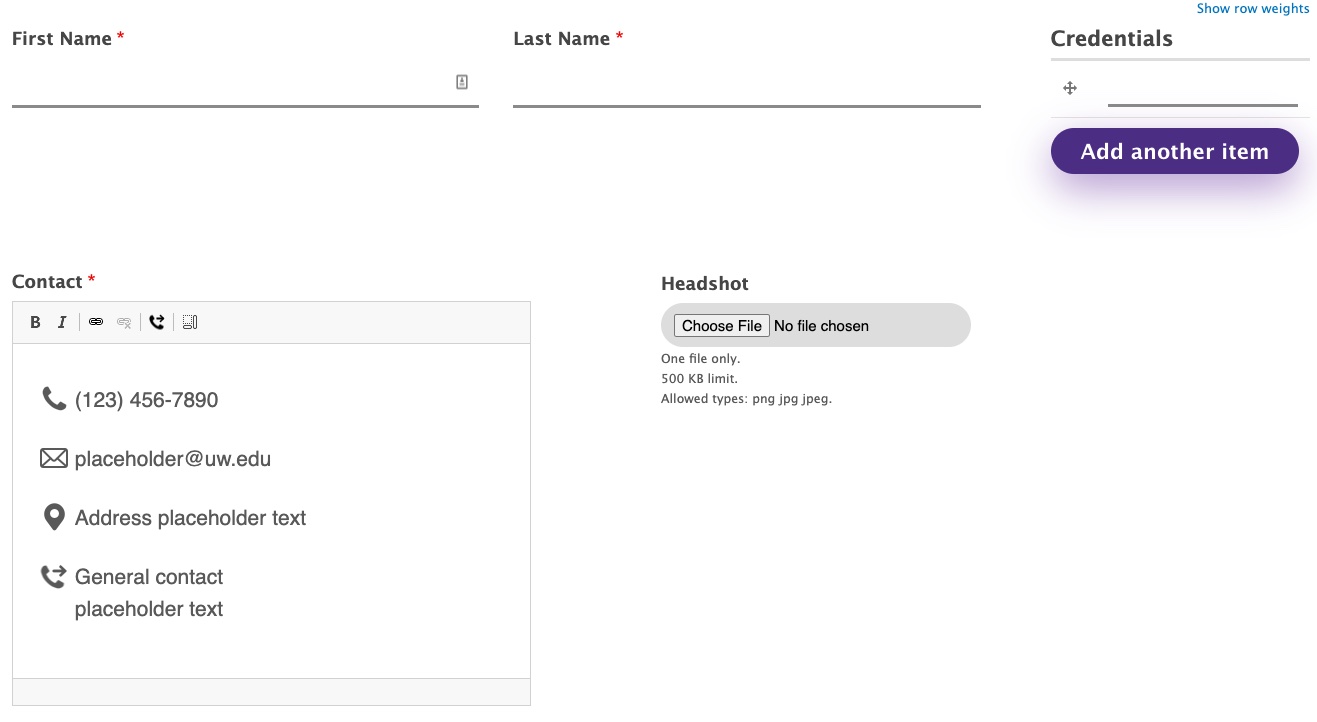Click the unlink icon in the editor toolbar
Viewport: 1317px width, 722px height.
[x=124, y=322]
